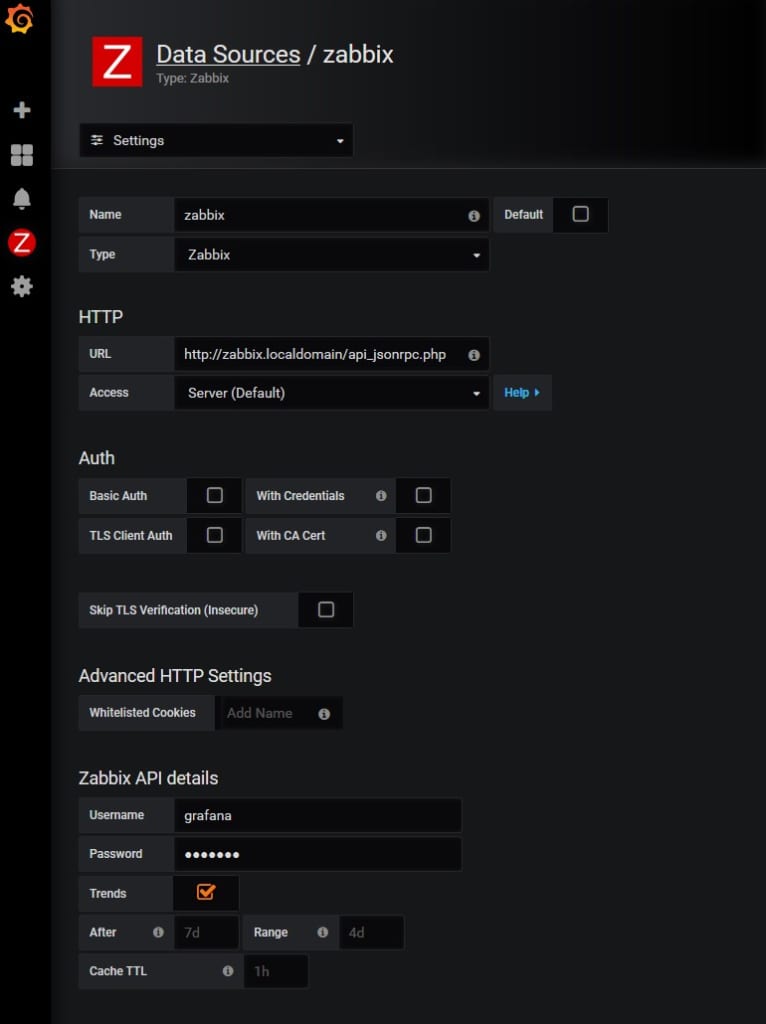The width and height of the screenshot is (766, 1024).
Task: Open the Access Server (Default) dropdown
Action: click(x=332, y=392)
